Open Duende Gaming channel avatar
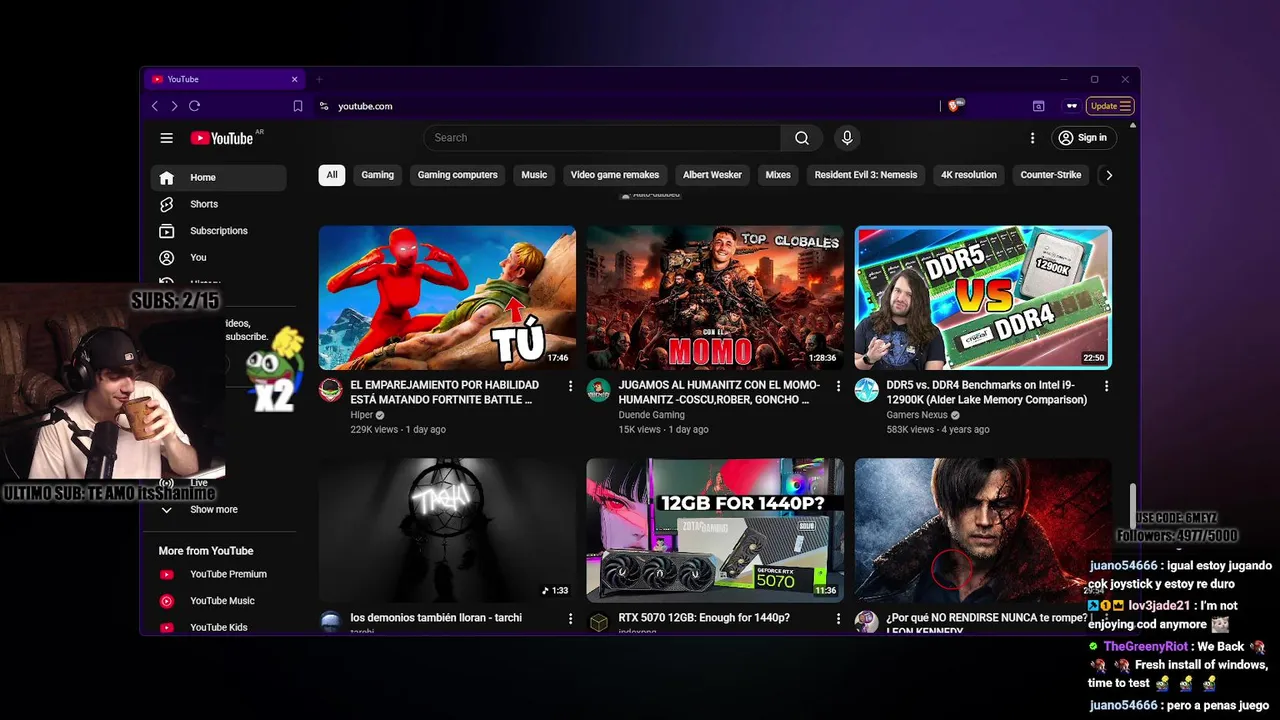 pos(598,390)
